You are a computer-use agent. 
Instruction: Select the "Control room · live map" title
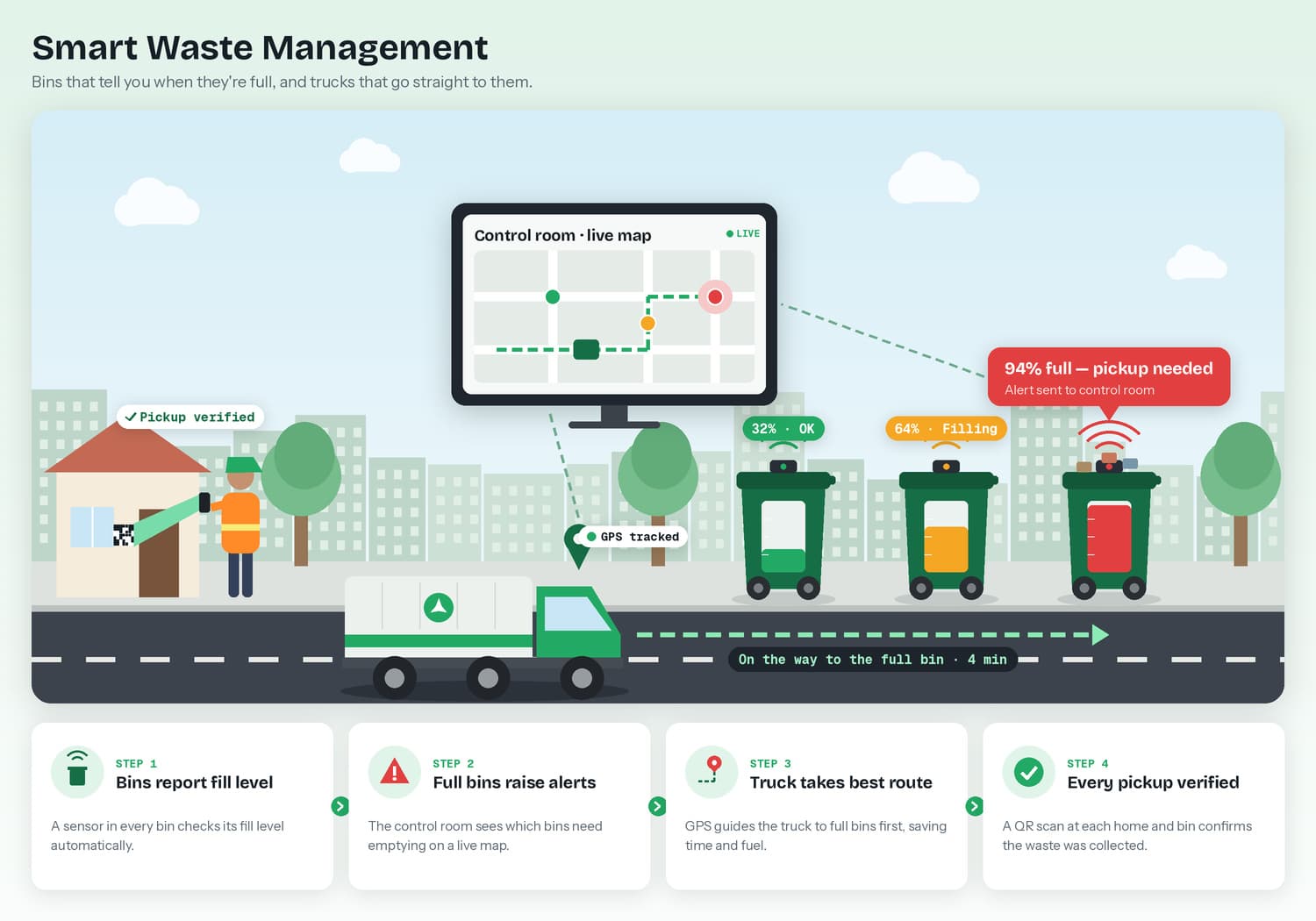coord(562,235)
